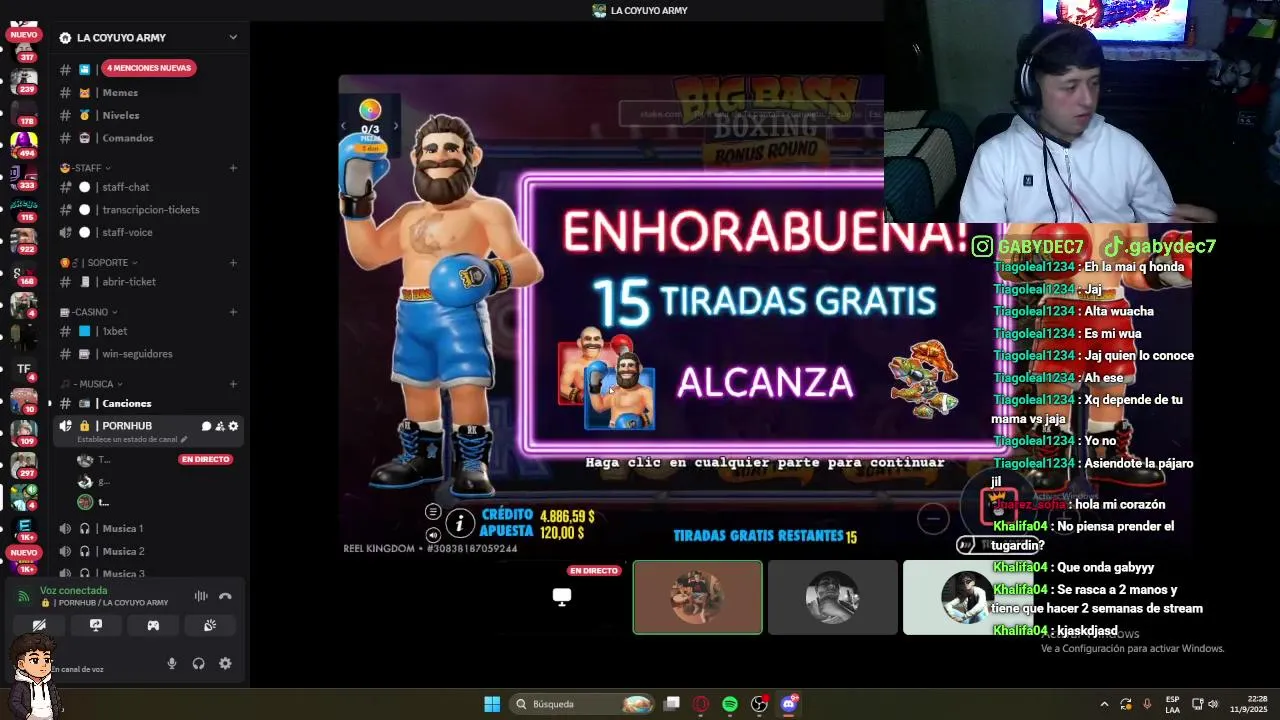Open the Memes channel
1280x720 pixels.
pyautogui.click(x=148, y=93)
